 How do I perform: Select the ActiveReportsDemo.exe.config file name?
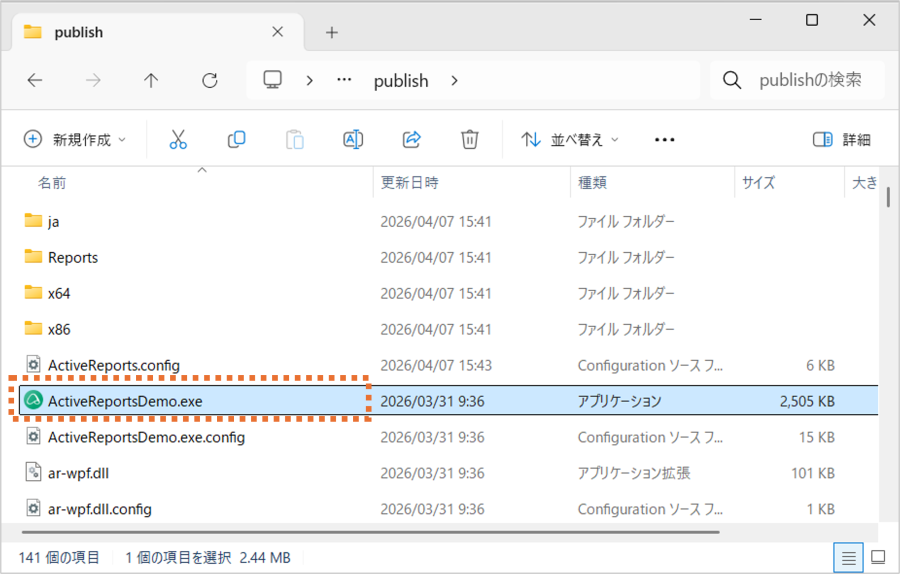click(146, 437)
